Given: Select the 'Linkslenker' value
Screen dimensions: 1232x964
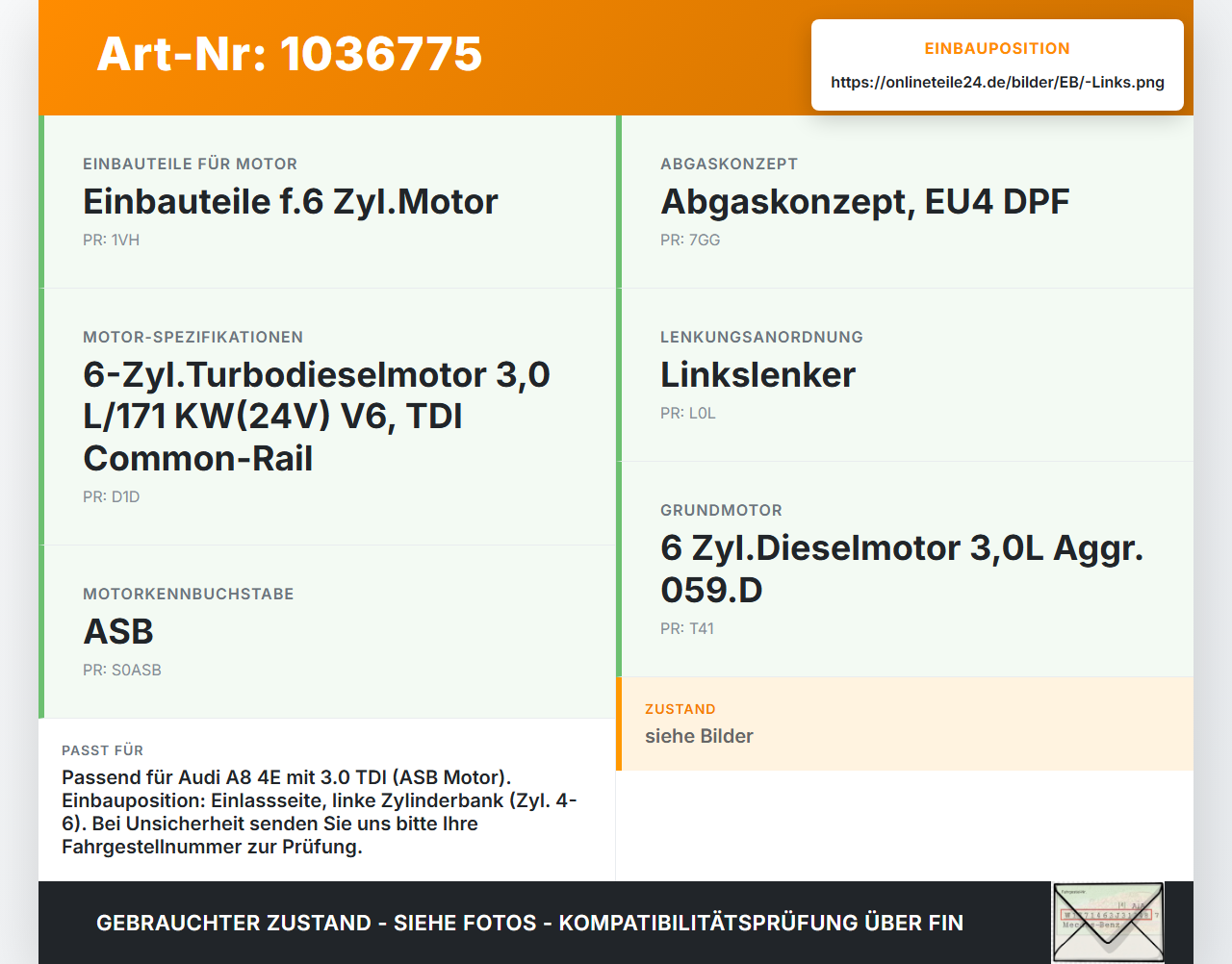Looking at the screenshot, I should [x=757, y=375].
